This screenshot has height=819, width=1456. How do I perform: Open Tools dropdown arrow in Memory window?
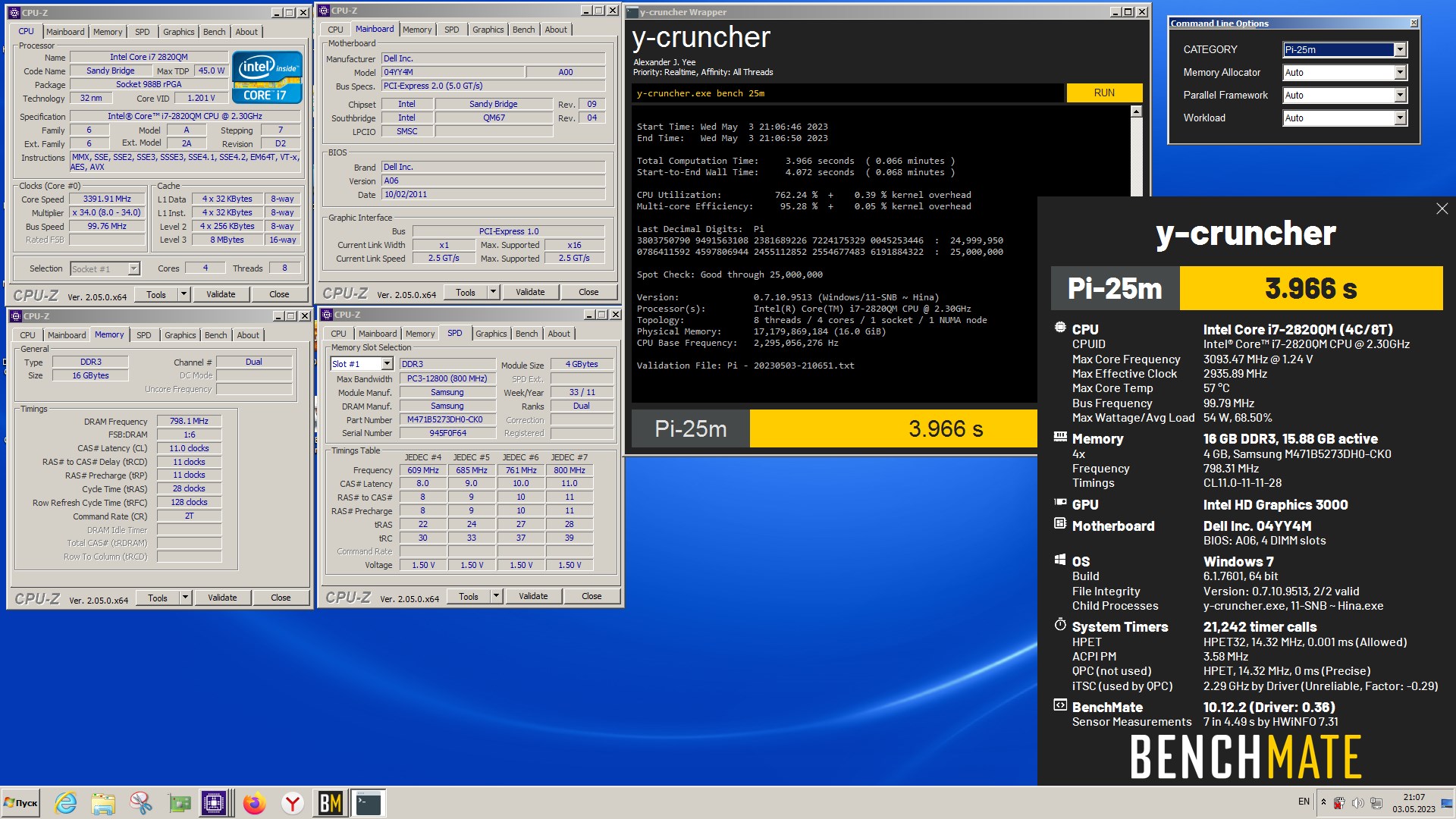(184, 598)
